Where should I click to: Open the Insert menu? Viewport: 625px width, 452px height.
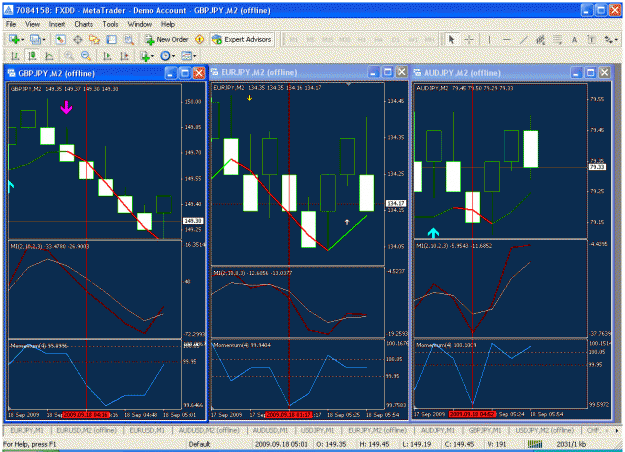pos(57,24)
